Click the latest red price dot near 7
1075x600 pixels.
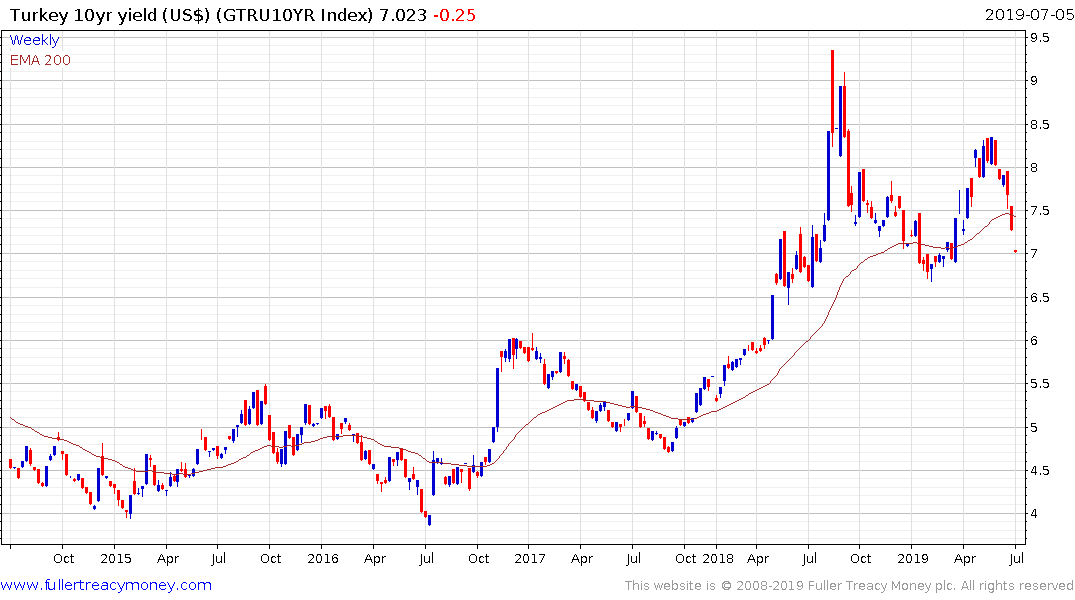[1015, 252]
